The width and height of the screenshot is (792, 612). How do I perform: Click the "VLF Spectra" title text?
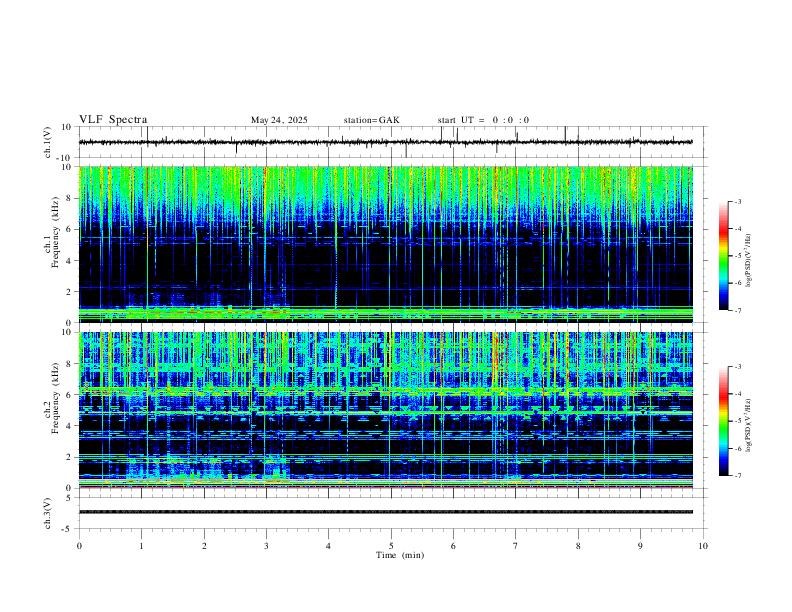pos(113,120)
